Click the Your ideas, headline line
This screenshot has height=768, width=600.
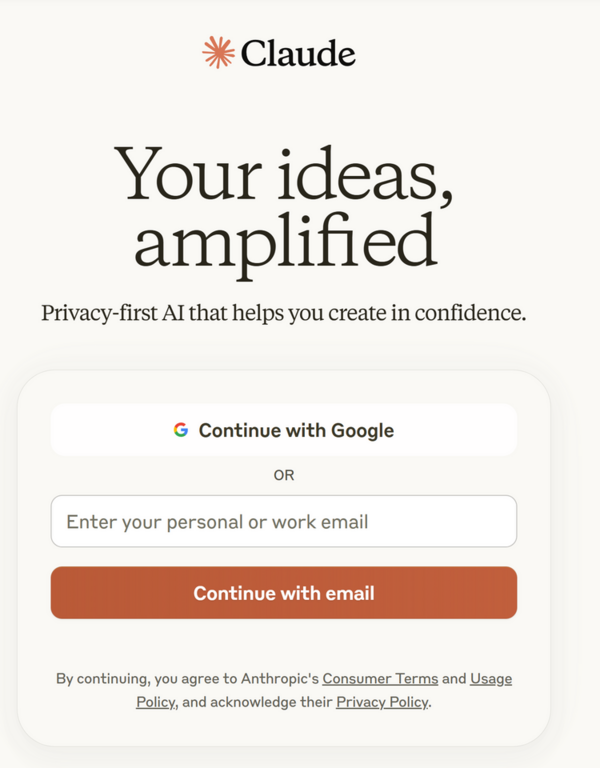coord(284,174)
